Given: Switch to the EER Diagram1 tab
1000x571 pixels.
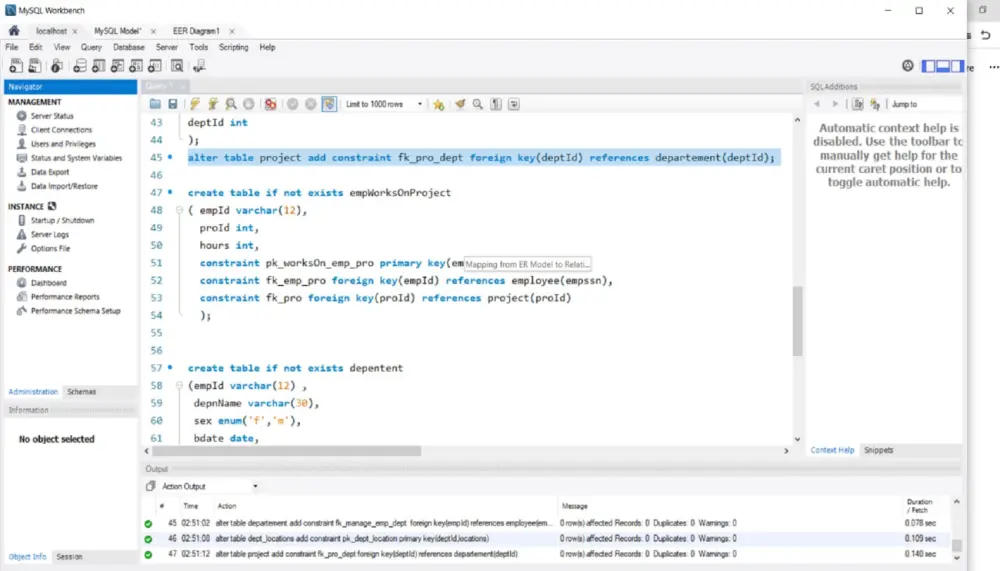Looking at the screenshot, I should tap(196, 31).
